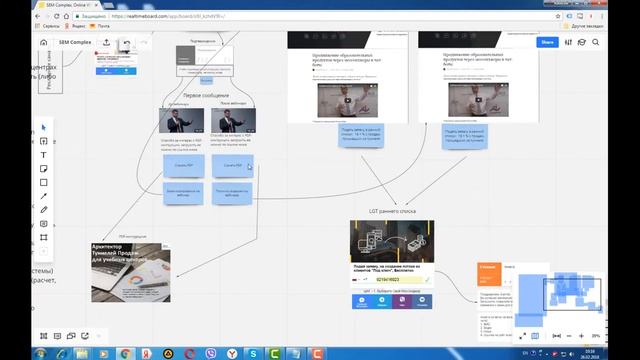
Task: Switch to the SEM Complex browser tab
Action: [x=68, y=5]
